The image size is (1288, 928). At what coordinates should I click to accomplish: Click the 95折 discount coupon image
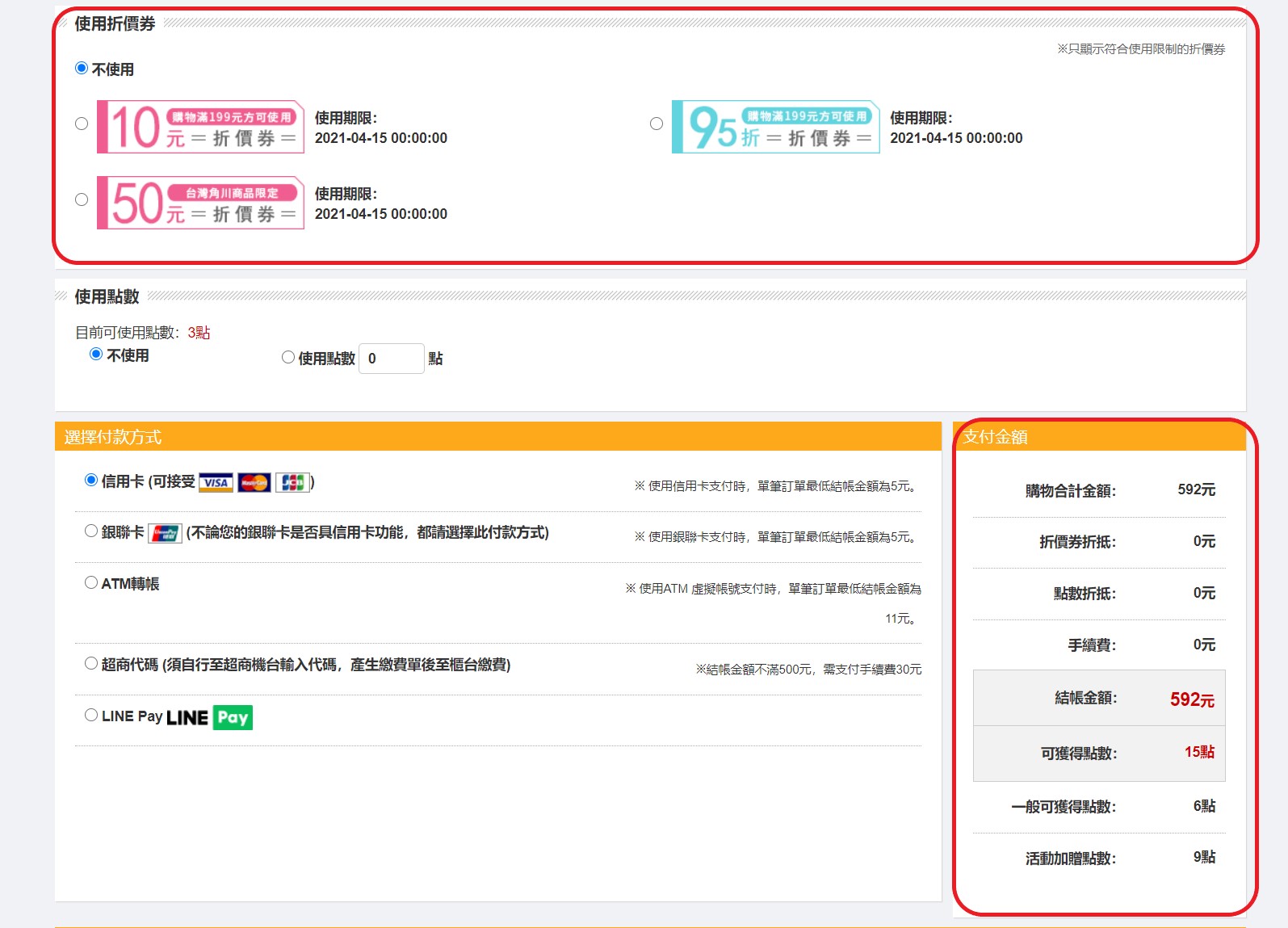click(775, 127)
